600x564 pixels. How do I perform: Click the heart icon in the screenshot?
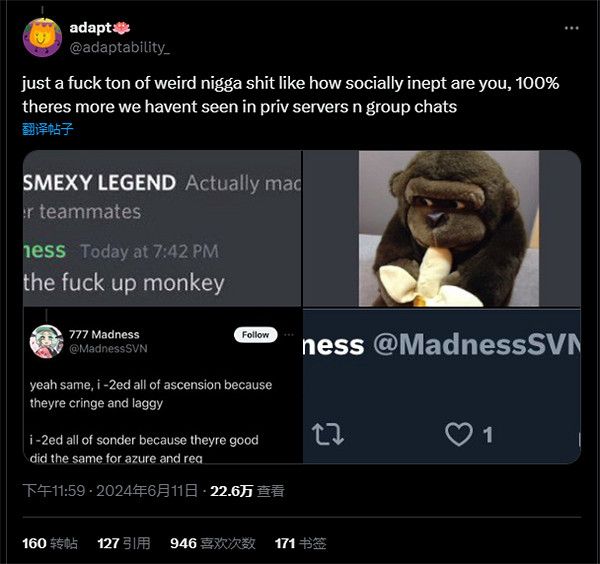(459, 434)
